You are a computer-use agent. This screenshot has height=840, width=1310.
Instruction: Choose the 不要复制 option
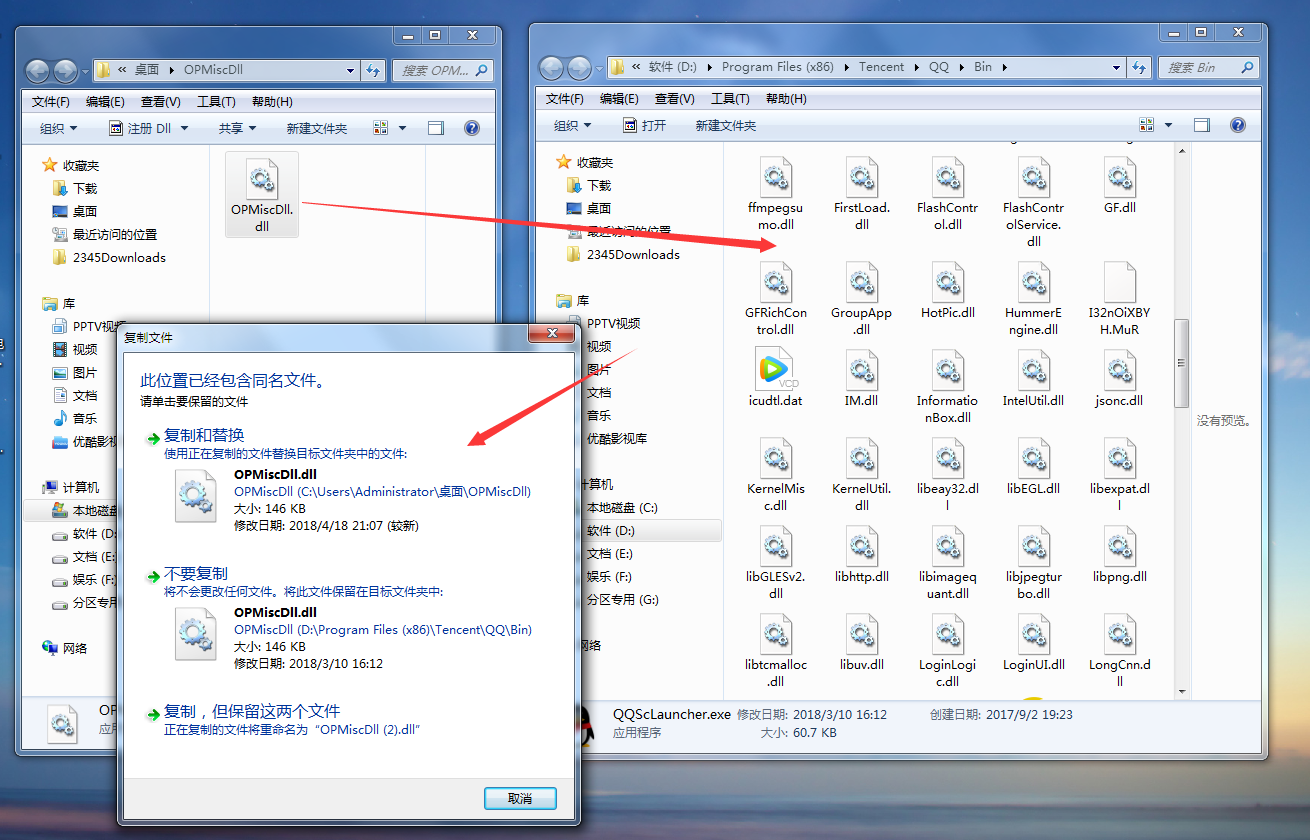click(x=196, y=574)
